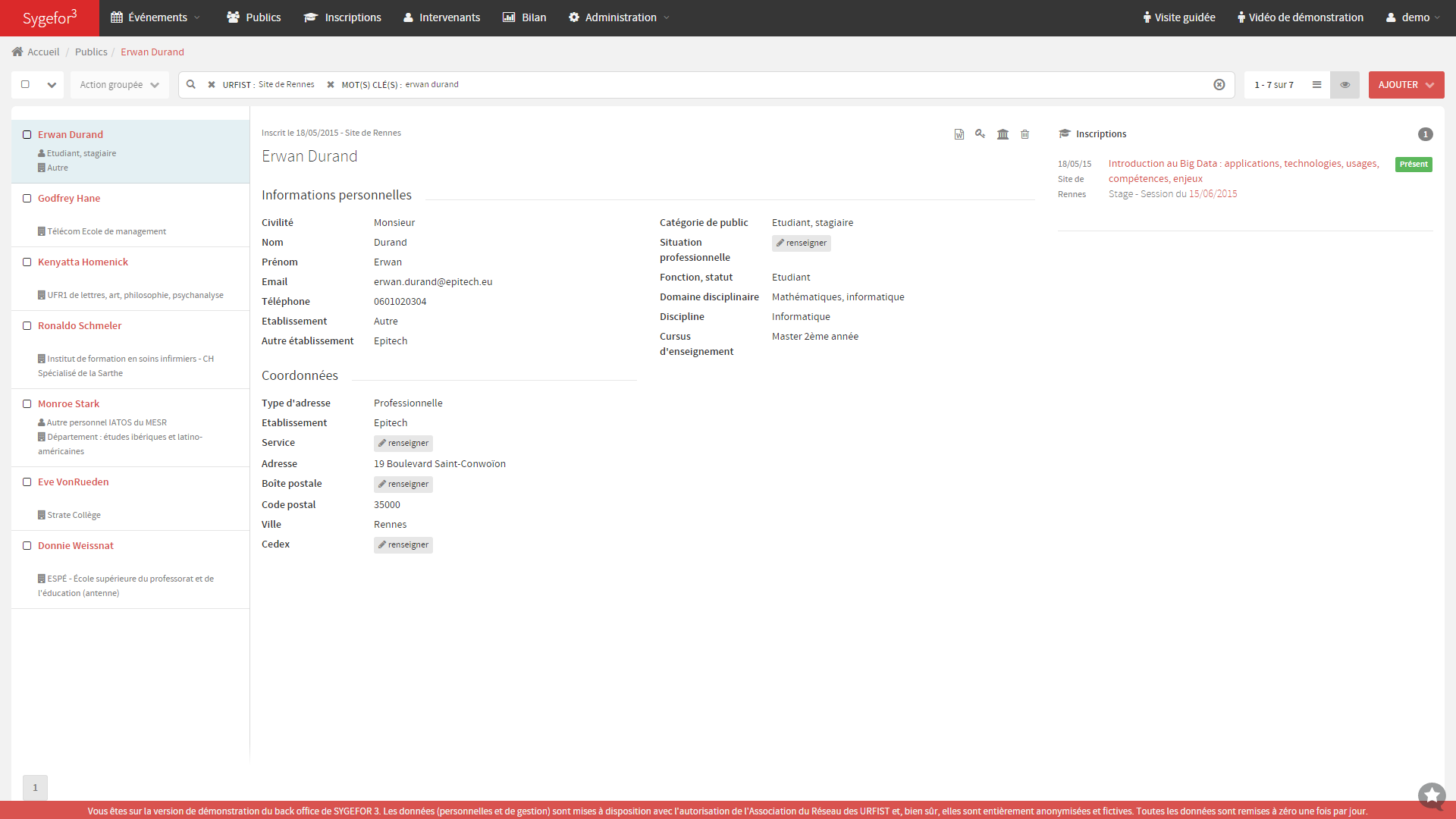Expand the Action groupée dropdown
Image resolution: width=1456 pixels, height=819 pixels.
coord(119,85)
